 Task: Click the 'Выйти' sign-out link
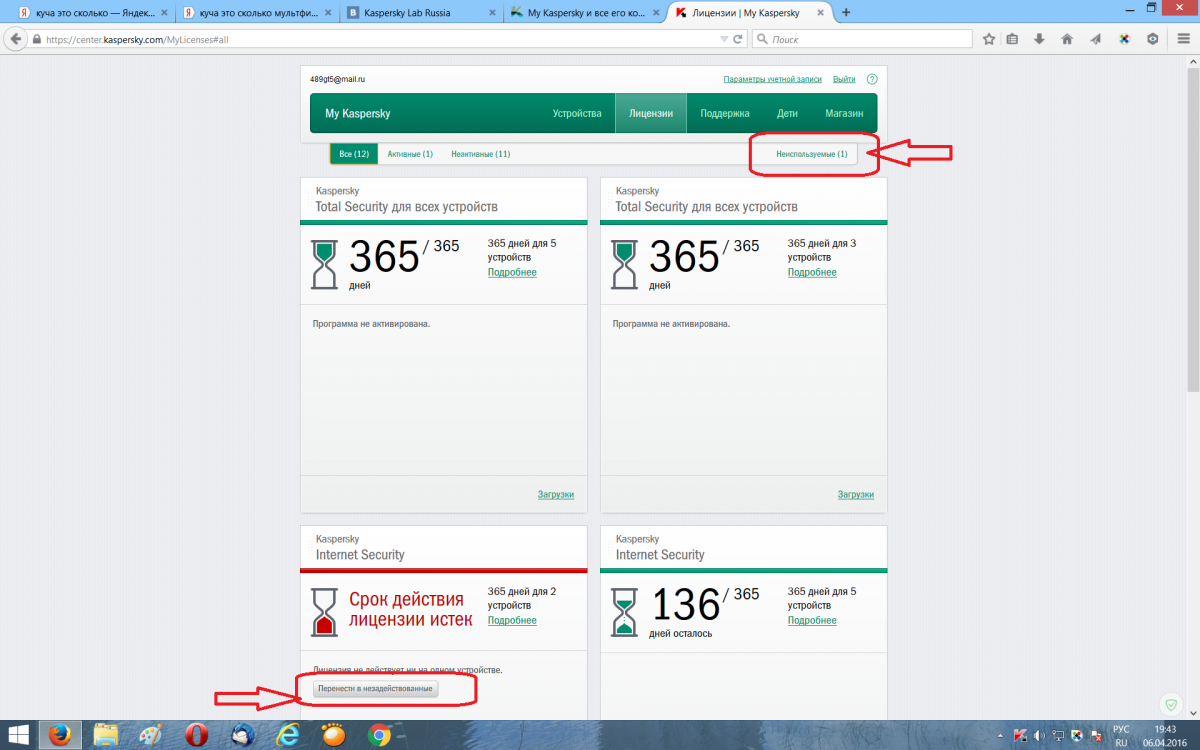click(x=844, y=79)
